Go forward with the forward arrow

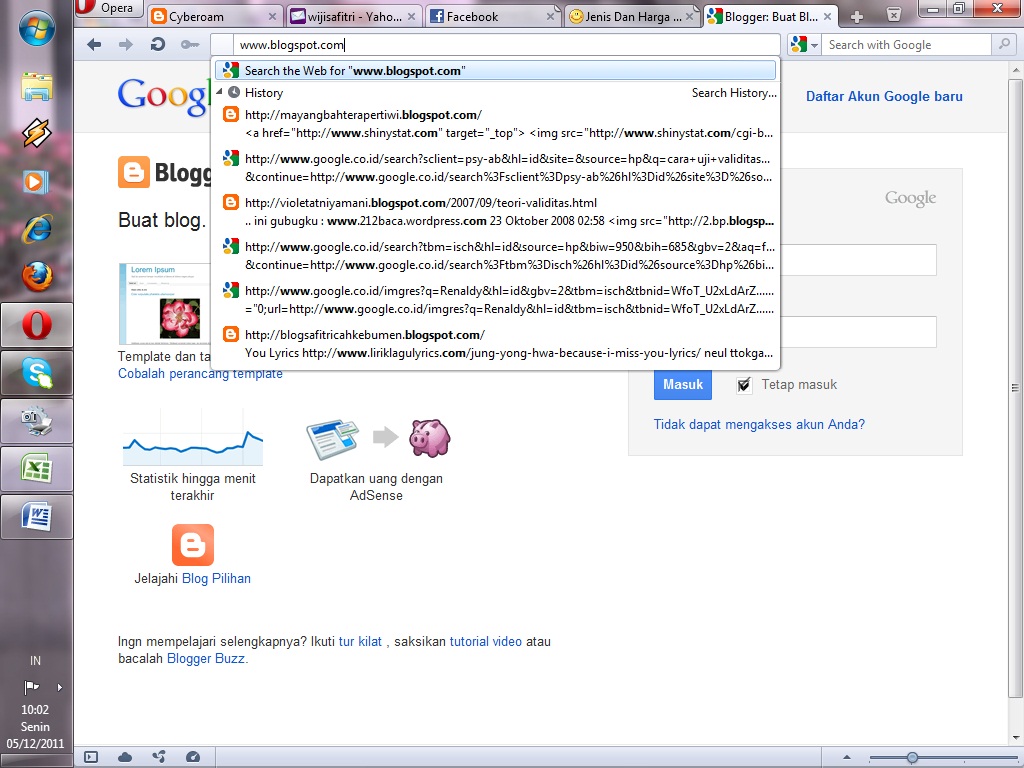click(x=125, y=44)
